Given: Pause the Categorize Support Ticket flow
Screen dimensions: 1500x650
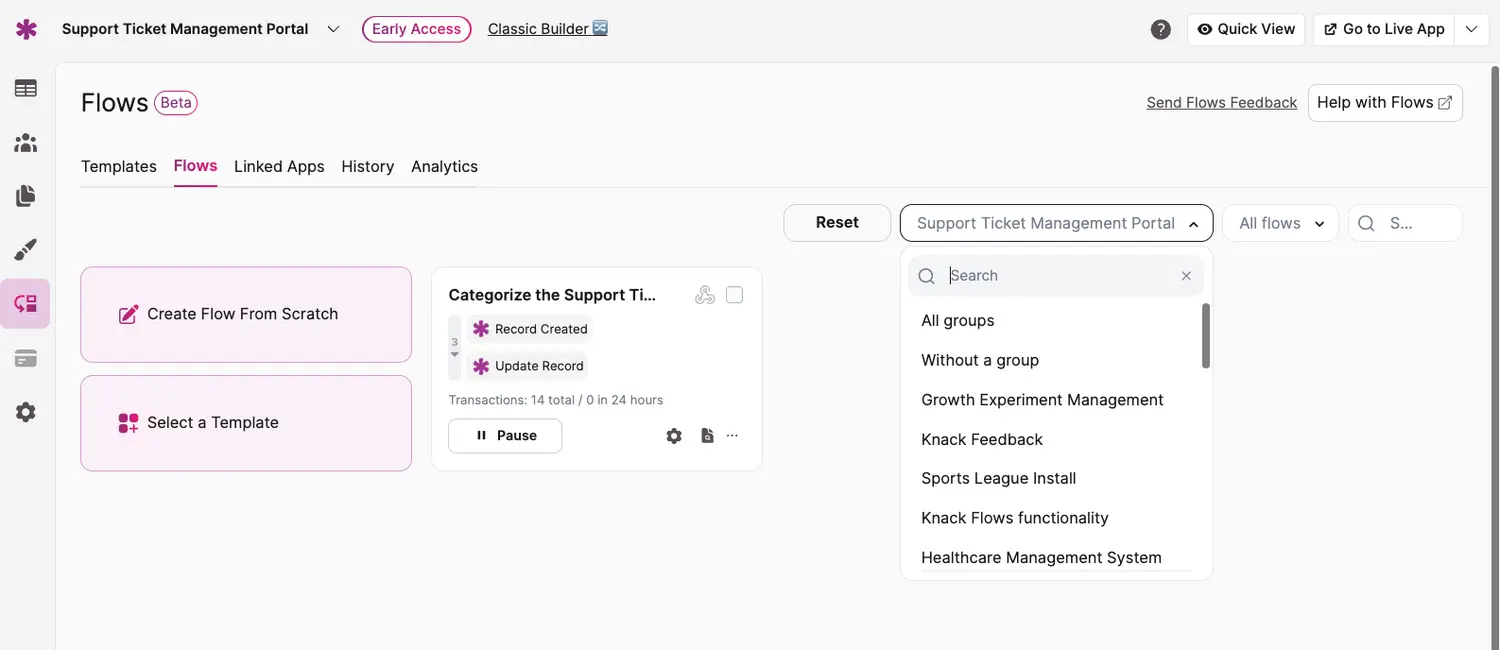Looking at the screenshot, I should (x=505, y=436).
